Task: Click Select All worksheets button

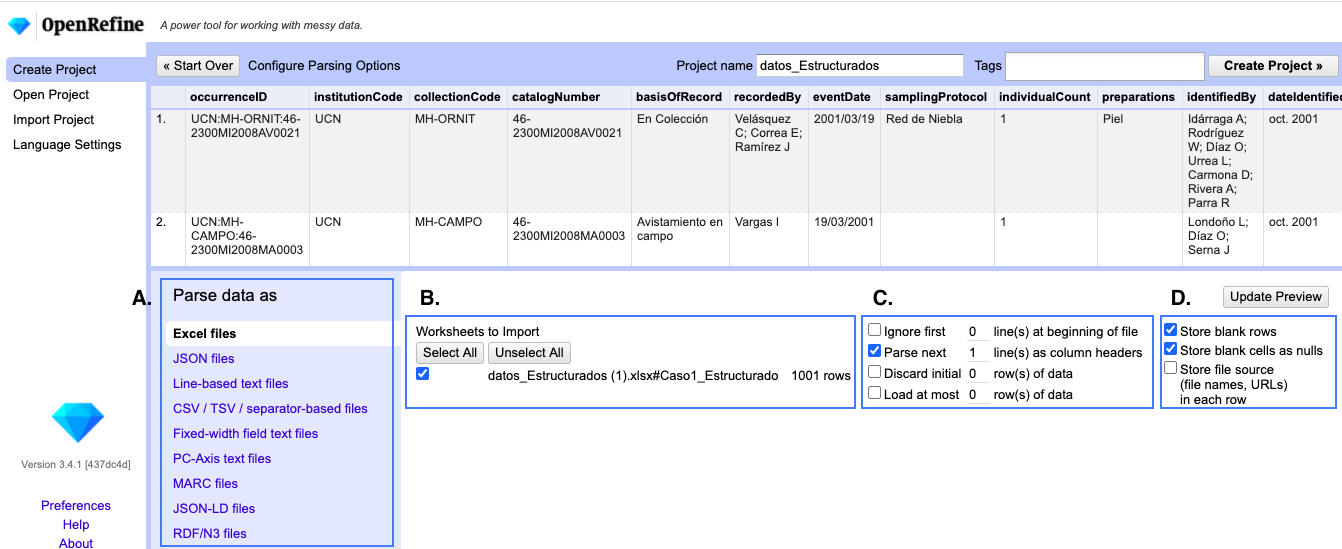Action: (450, 353)
